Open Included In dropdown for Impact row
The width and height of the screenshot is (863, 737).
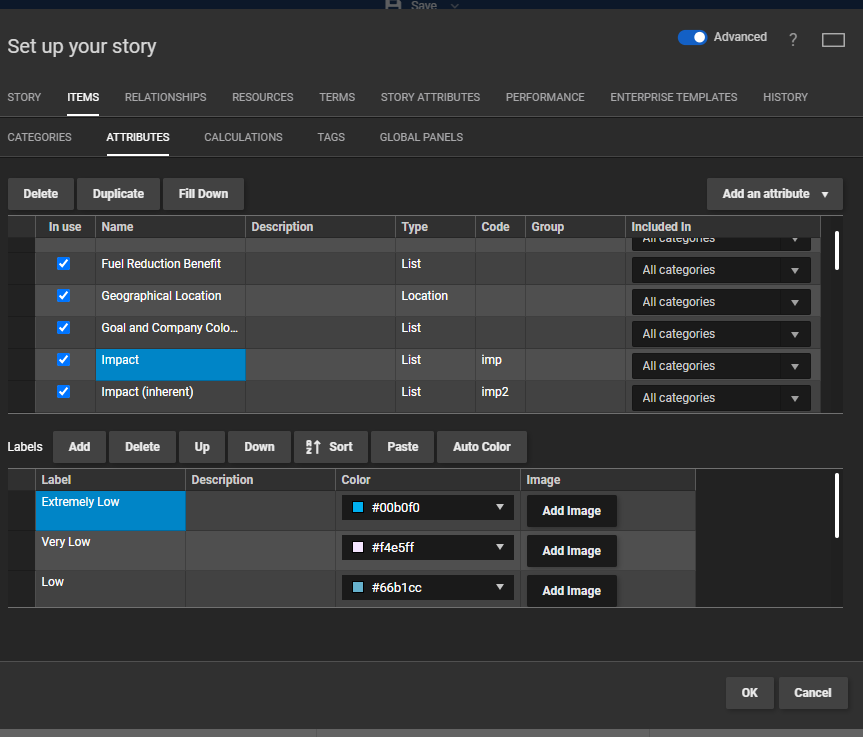pos(721,366)
